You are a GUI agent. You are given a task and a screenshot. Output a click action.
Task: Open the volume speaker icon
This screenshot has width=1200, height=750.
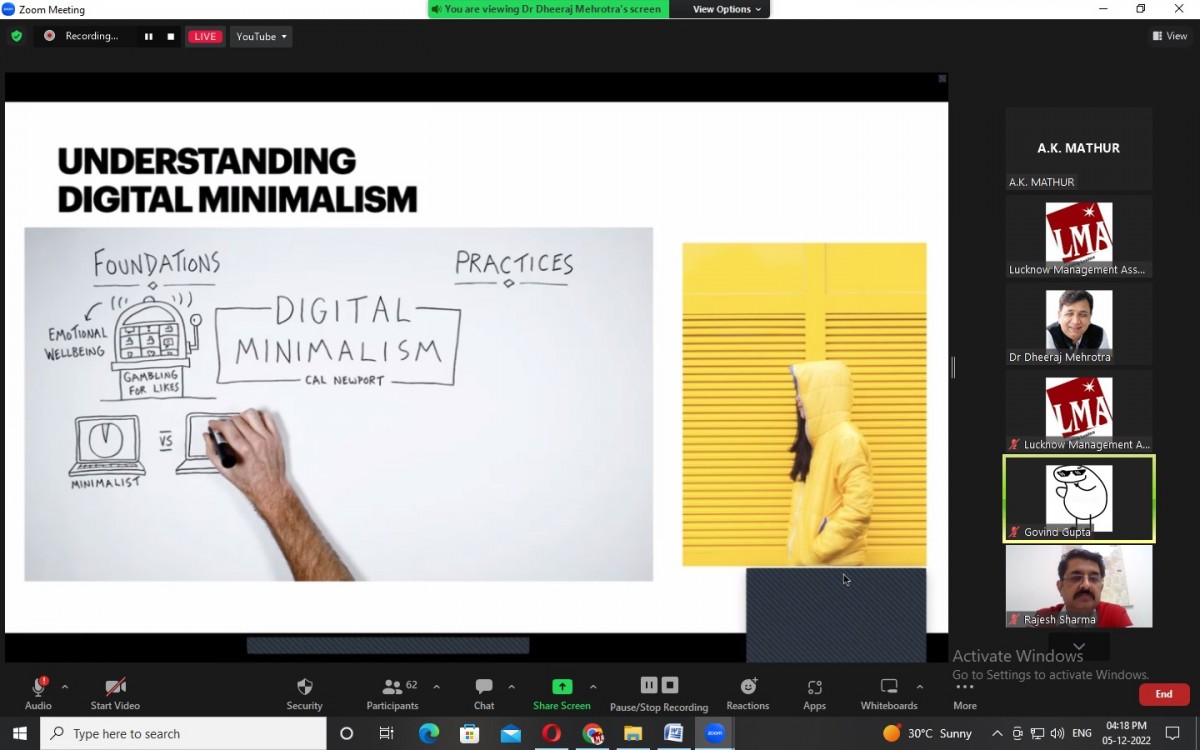click(x=1056, y=733)
